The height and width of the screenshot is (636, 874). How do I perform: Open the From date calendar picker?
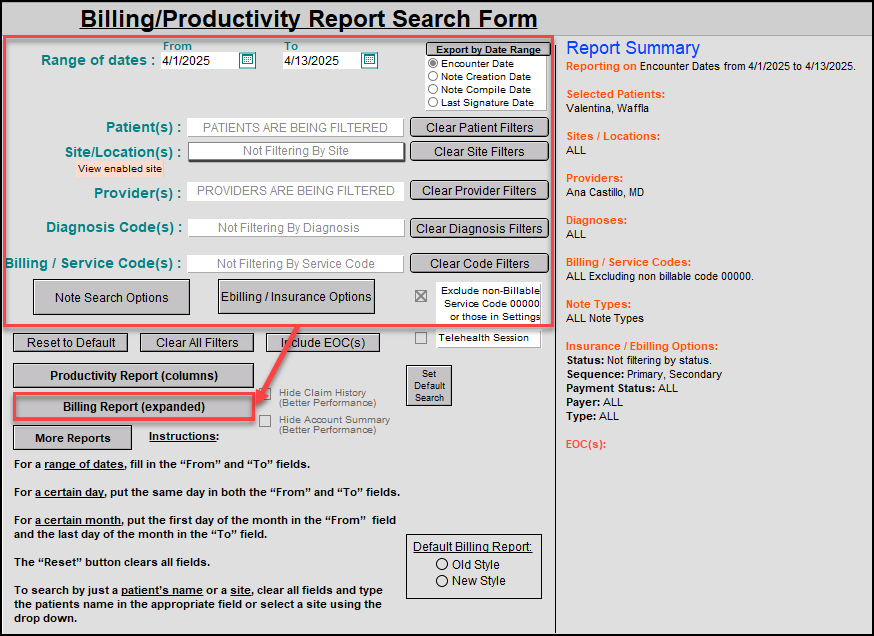tap(246, 60)
